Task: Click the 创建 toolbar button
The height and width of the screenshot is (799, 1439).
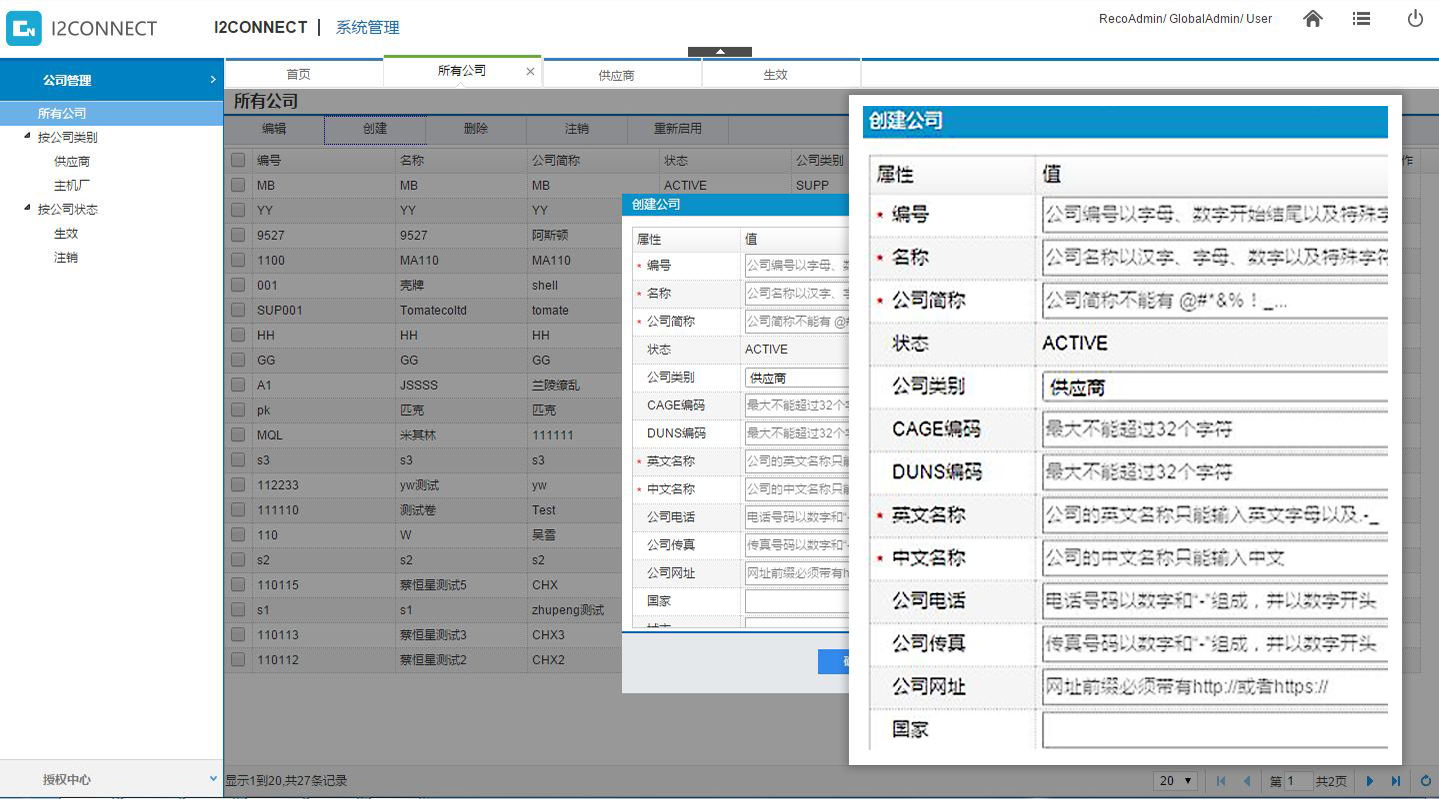Action: [x=375, y=129]
